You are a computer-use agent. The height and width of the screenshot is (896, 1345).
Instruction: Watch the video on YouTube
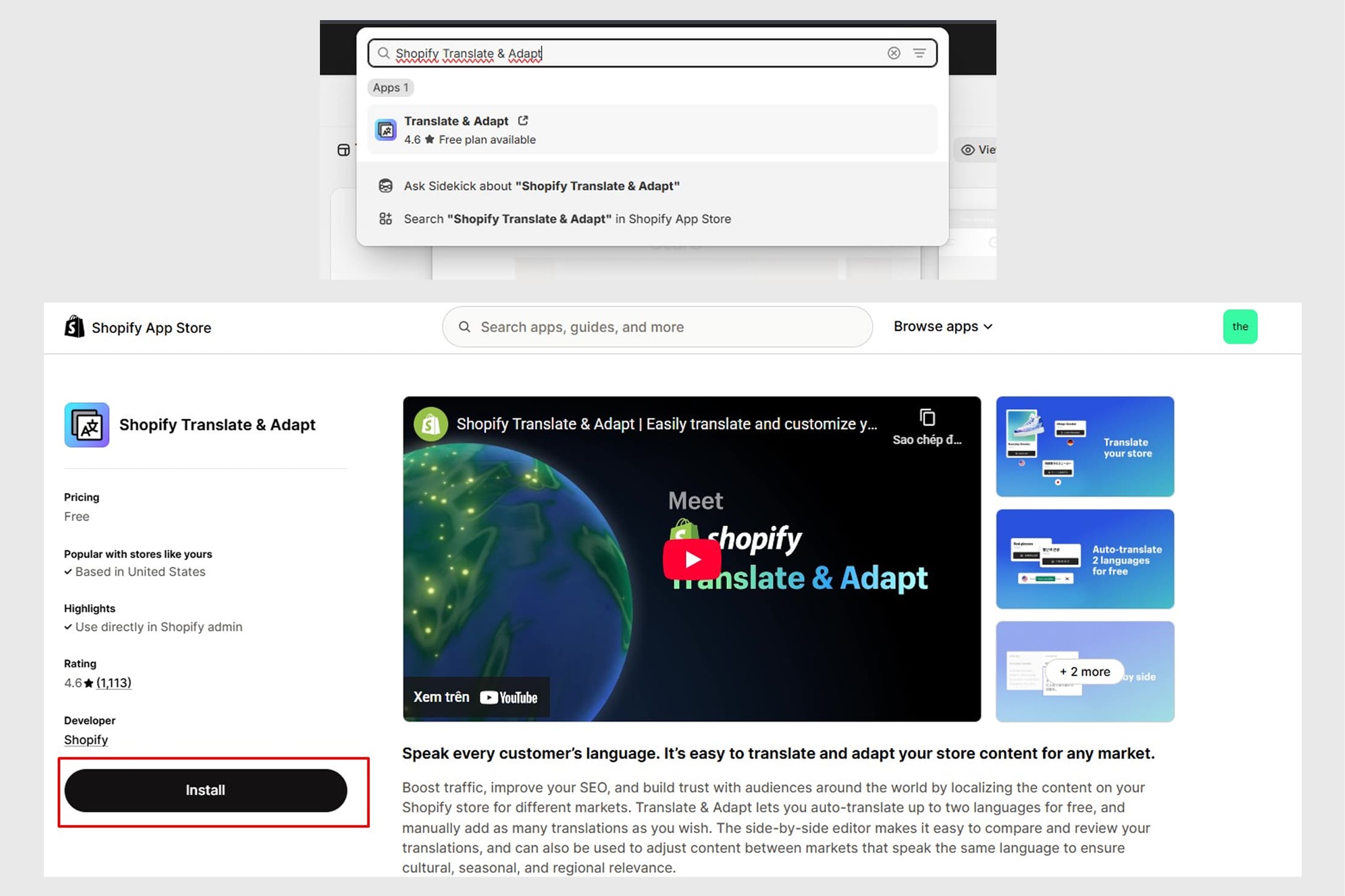pyautogui.click(x=476, y=697)
